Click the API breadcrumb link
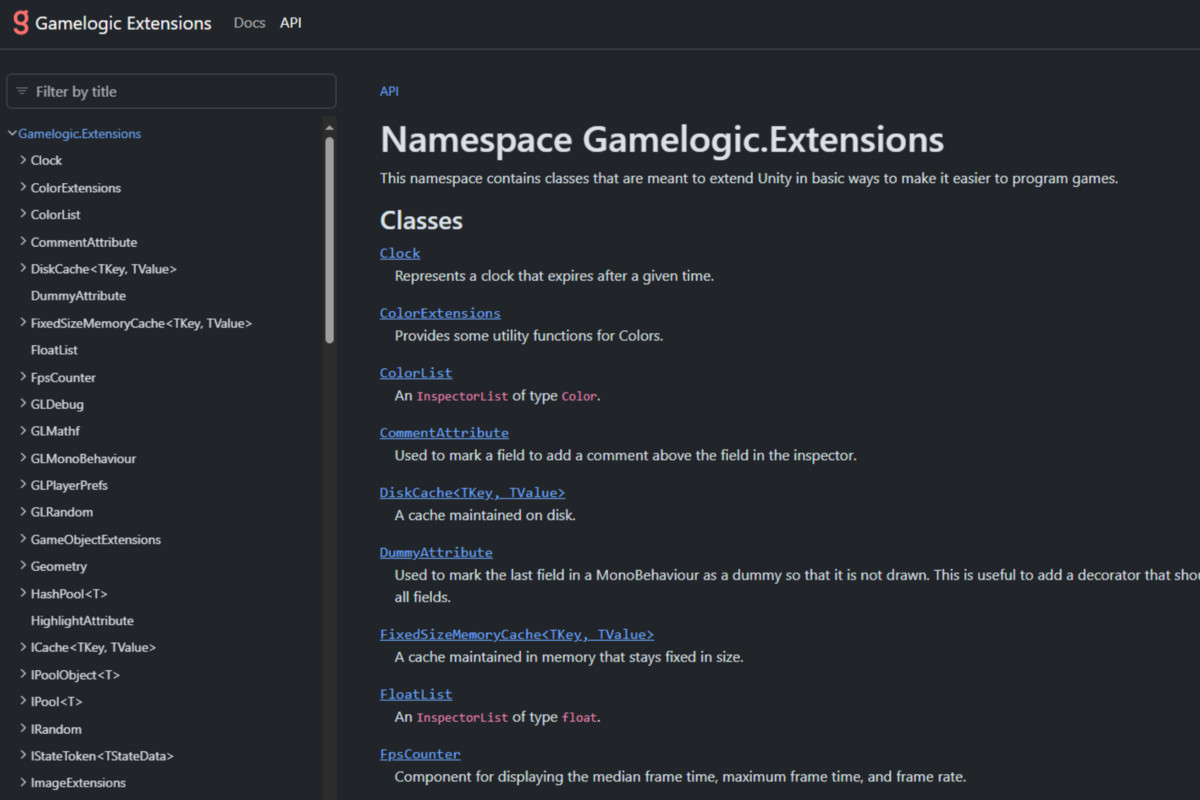1200x800 pixels. (389, 91)
